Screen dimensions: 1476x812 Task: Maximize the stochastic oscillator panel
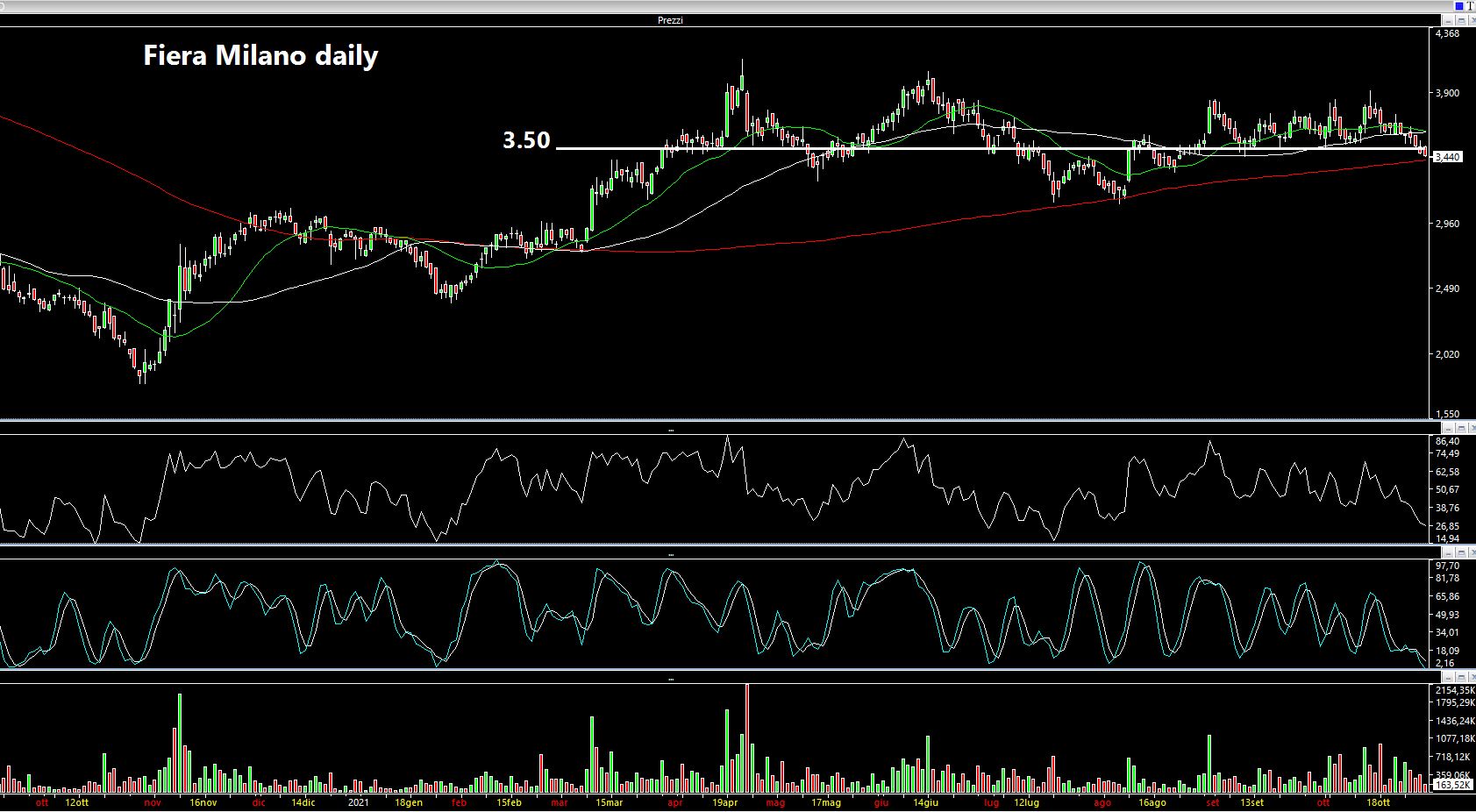click(1460, 552)
